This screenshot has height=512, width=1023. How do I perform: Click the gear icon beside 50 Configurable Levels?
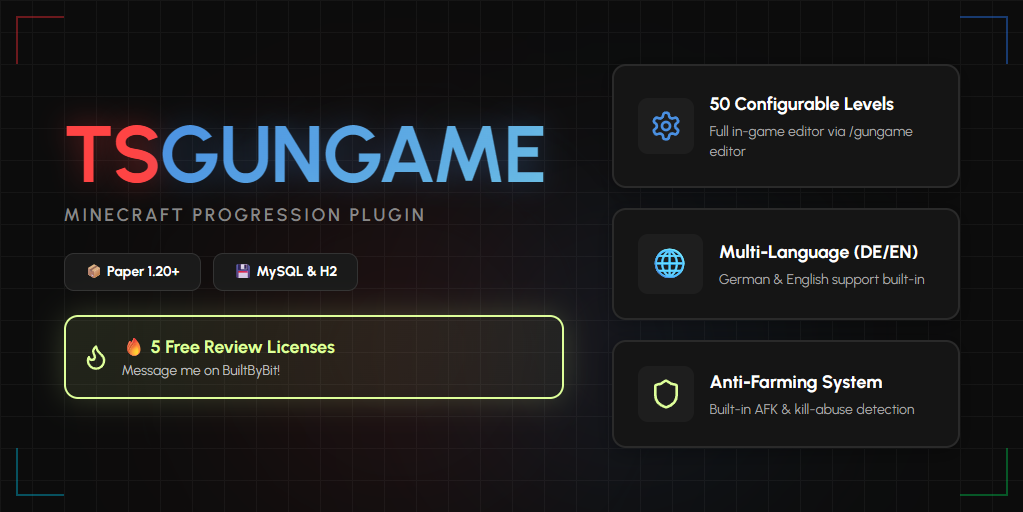665,126
